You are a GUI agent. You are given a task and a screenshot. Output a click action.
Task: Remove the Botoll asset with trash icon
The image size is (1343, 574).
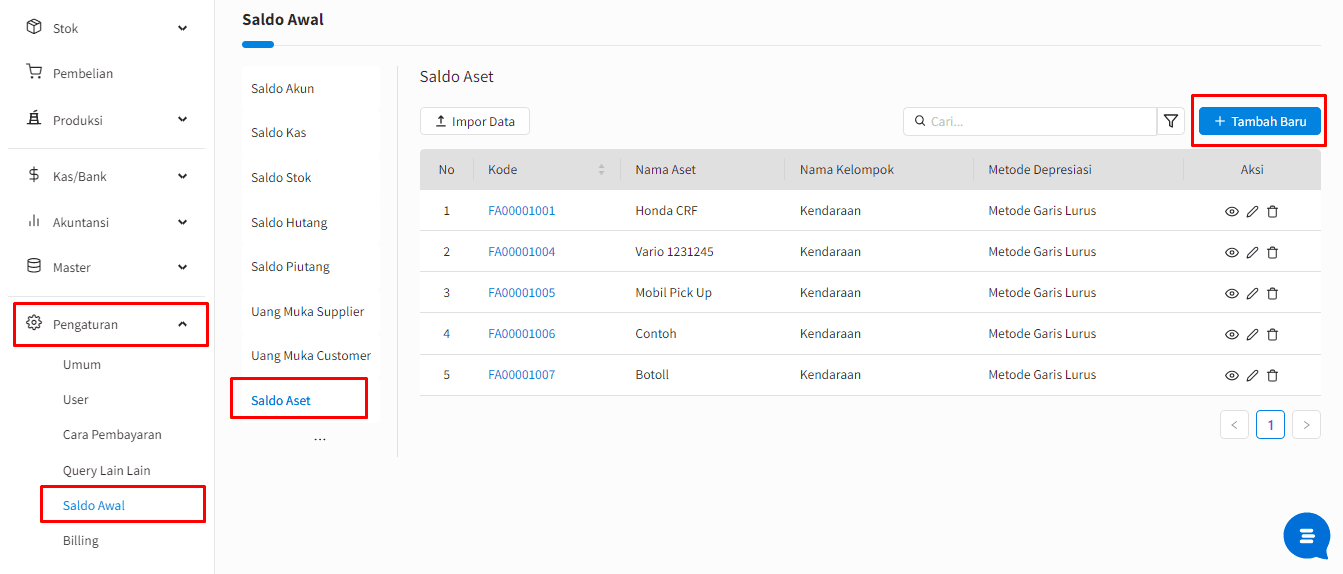(x=1272, y=375)
